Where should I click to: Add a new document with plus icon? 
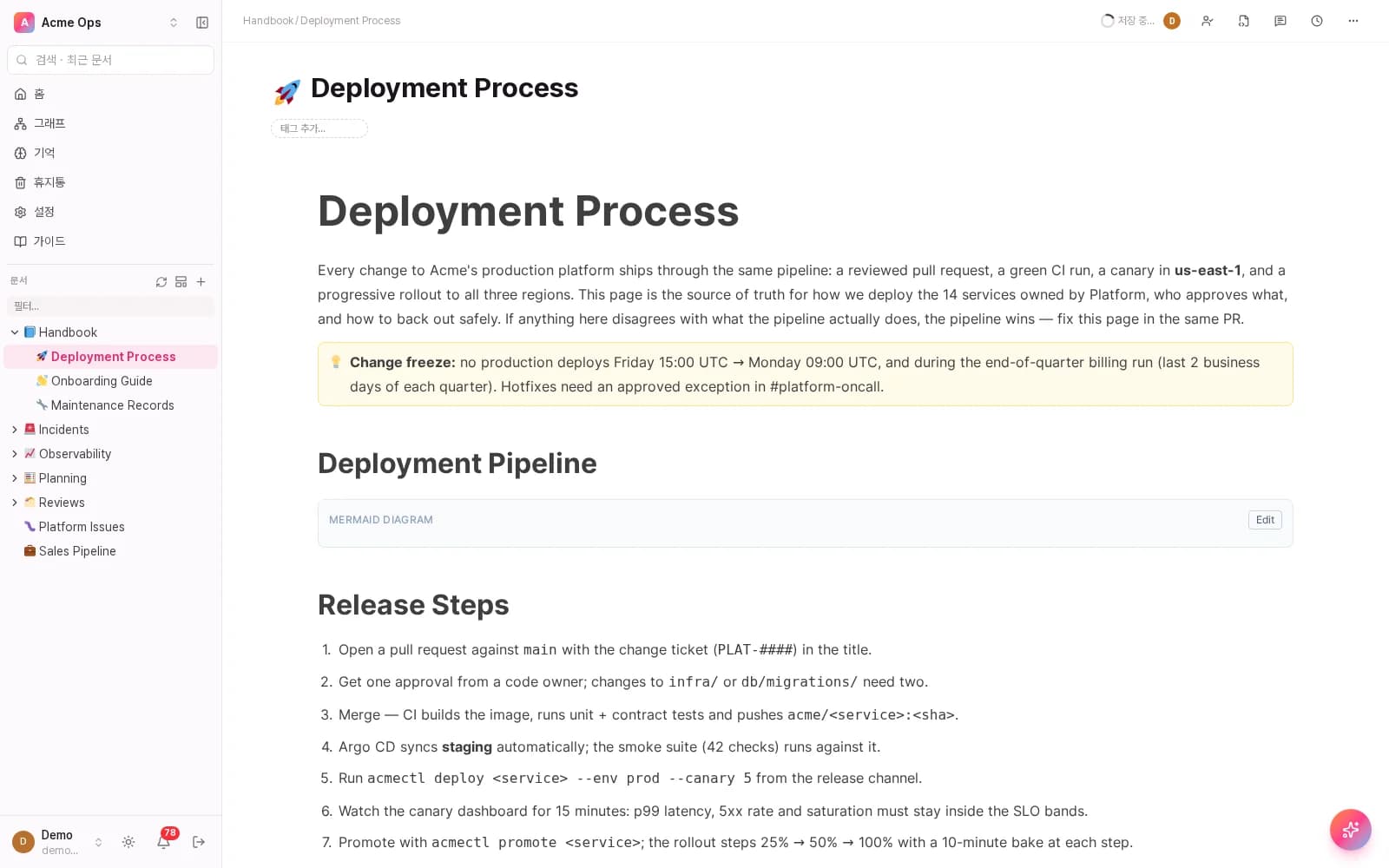point(201,282)
